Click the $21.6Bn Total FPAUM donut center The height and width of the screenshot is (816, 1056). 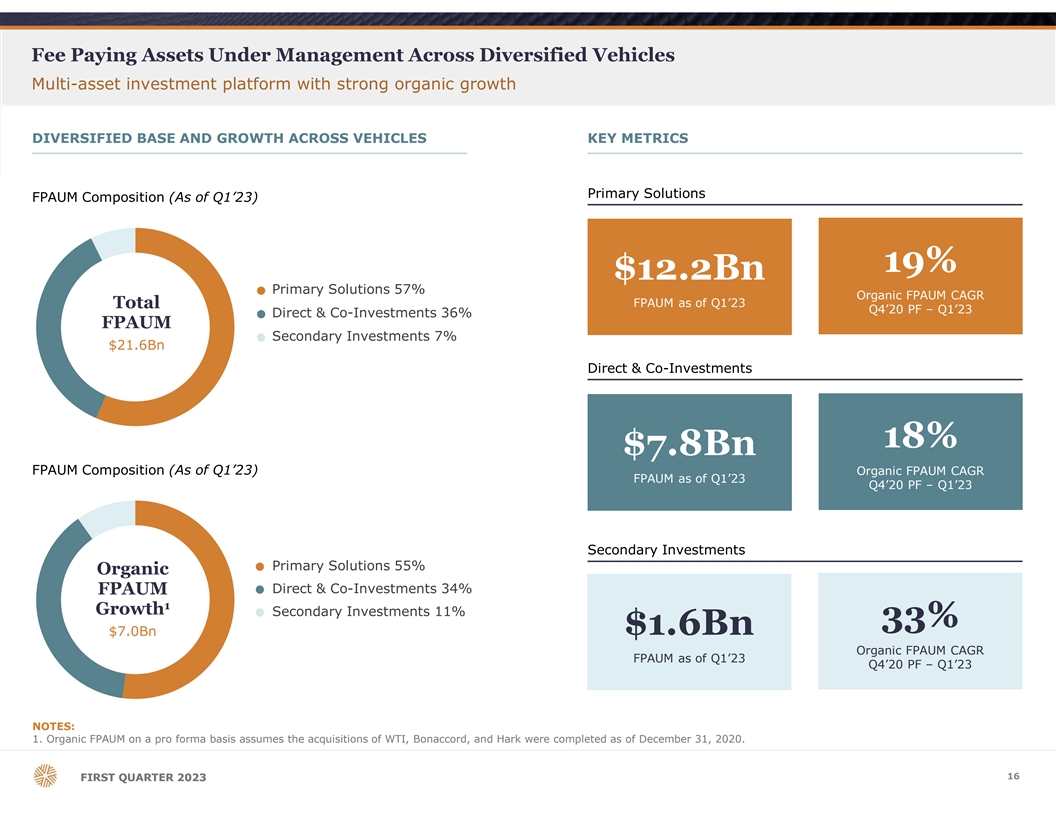[x=136, y=346]
